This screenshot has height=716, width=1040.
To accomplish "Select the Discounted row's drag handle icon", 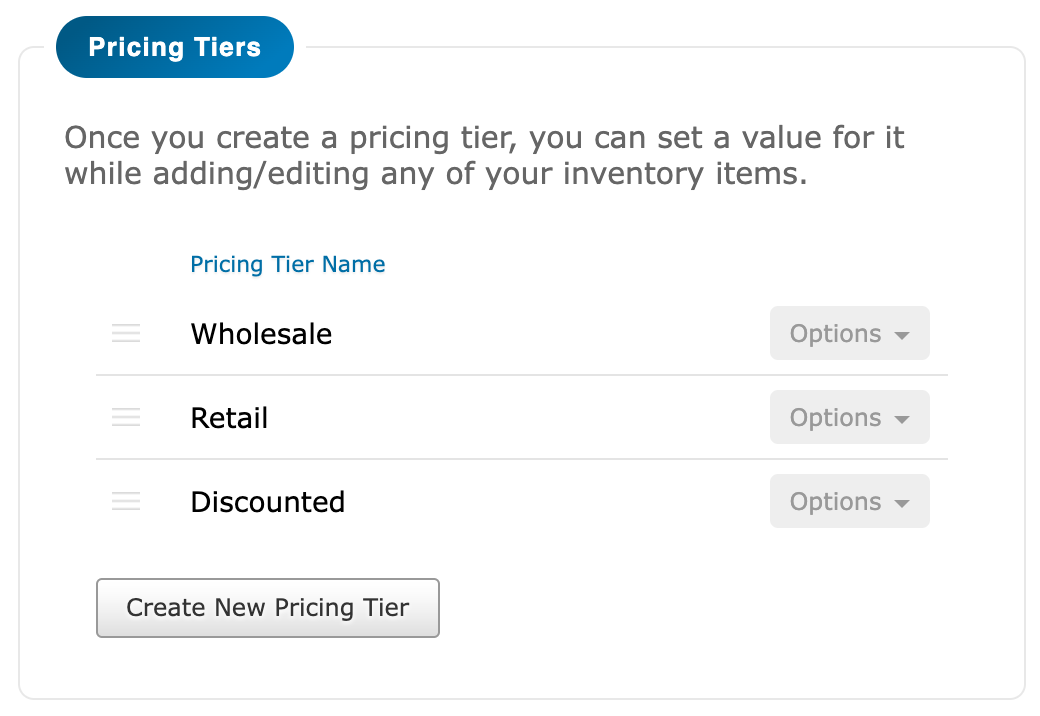I will [126, 502].
